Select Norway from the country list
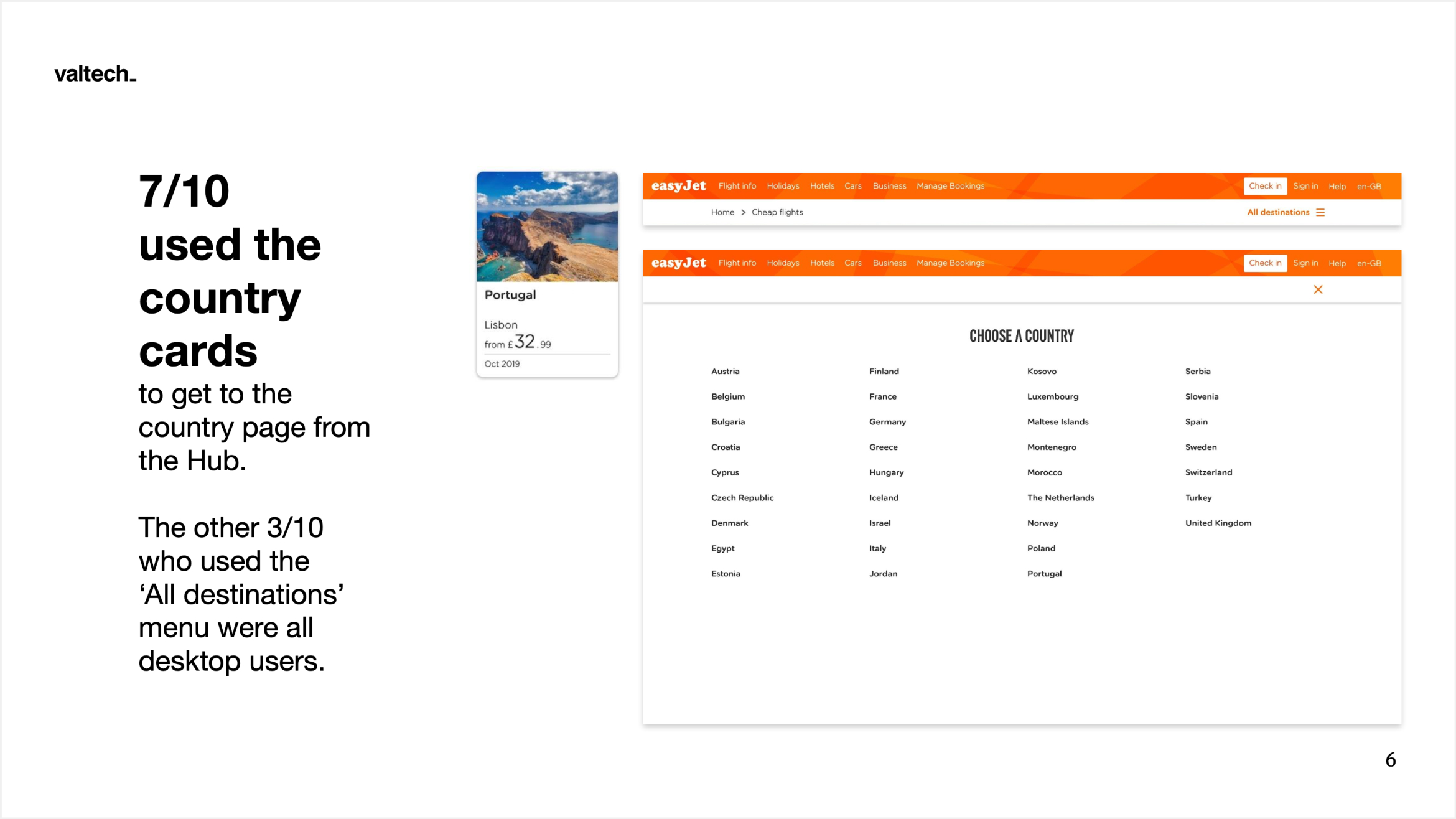Viewport: 1456px width, 819px height. 1042,523
